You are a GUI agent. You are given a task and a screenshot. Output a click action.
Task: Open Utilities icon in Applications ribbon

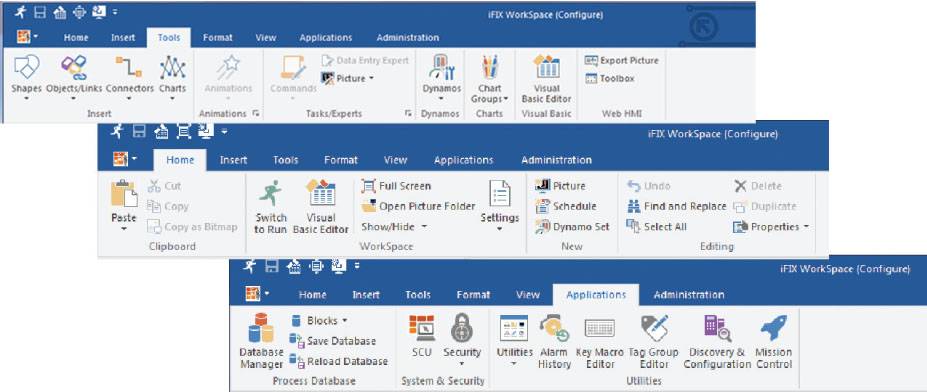tap(514, 339)
